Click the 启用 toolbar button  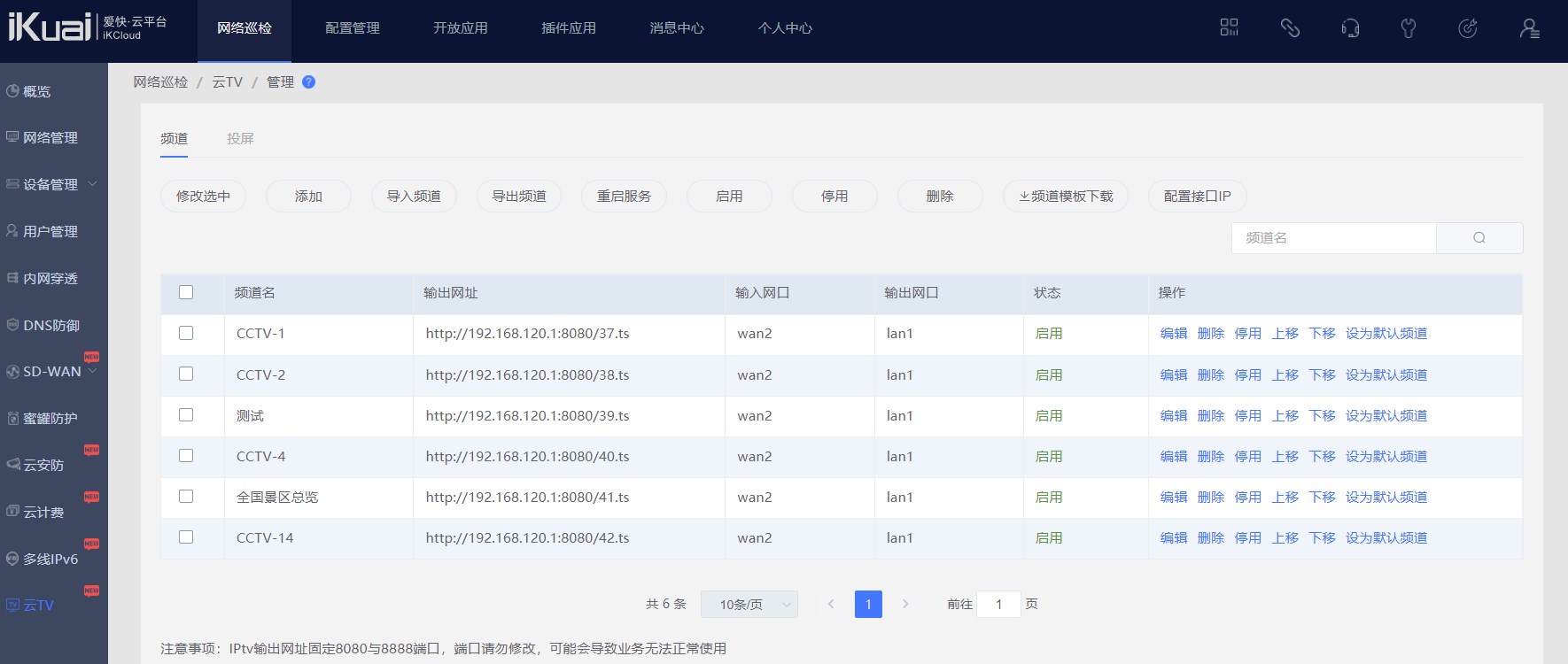(729, 196)
